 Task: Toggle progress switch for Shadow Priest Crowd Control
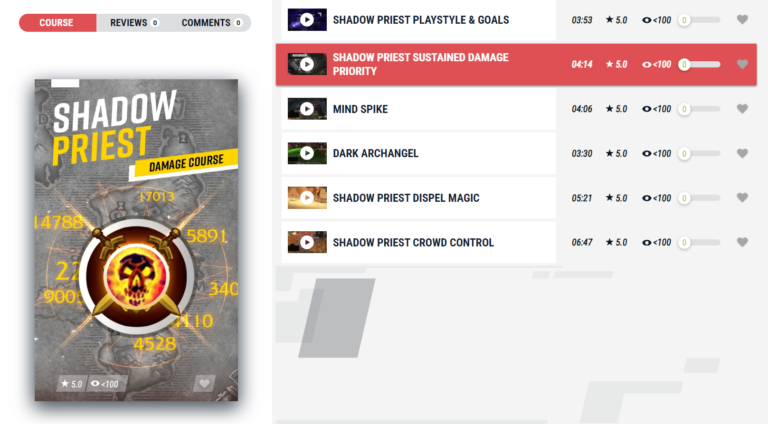pyautogui.click(x=699, y=242)
